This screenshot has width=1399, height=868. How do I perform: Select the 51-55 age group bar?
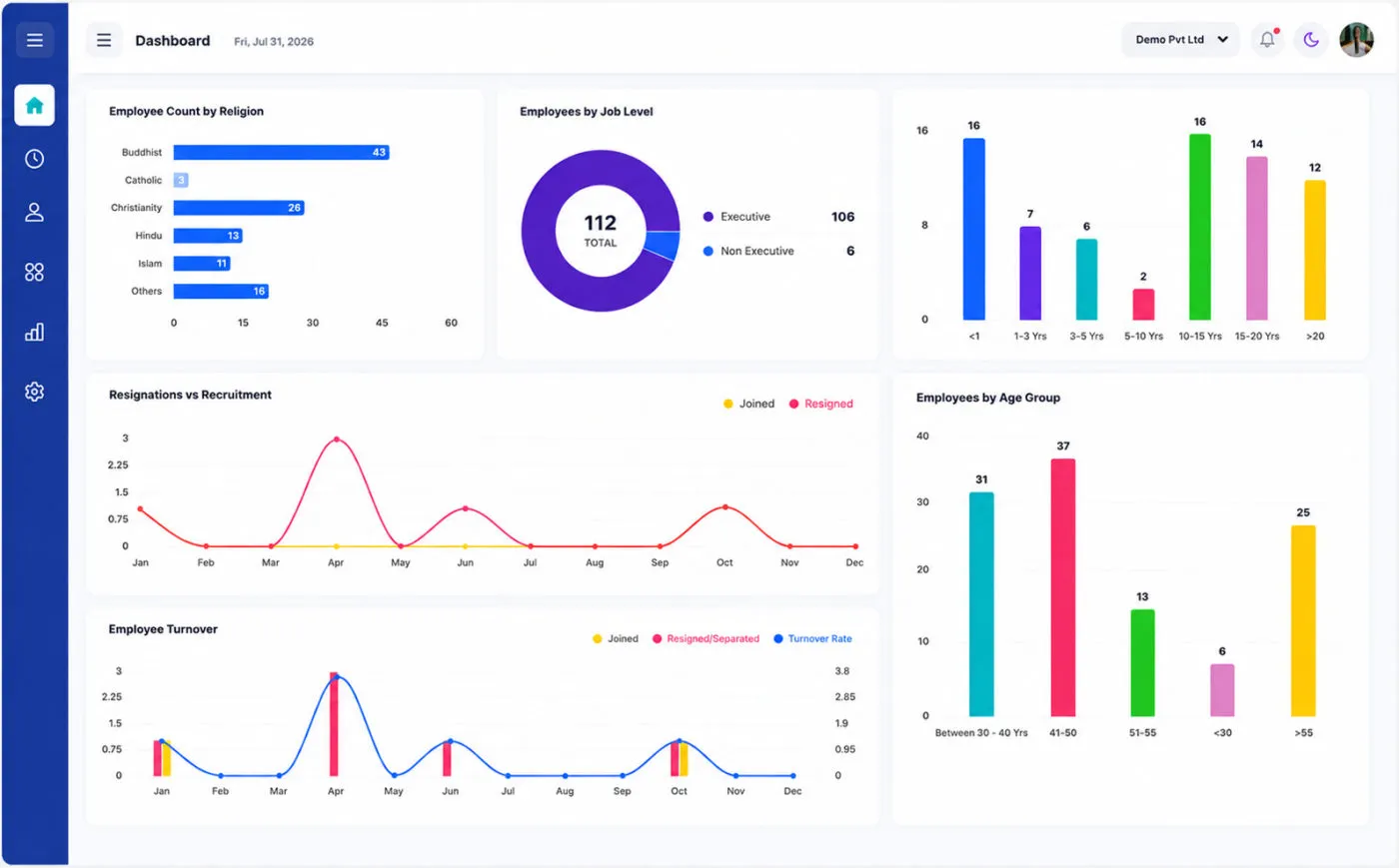tap(1142, 663)
